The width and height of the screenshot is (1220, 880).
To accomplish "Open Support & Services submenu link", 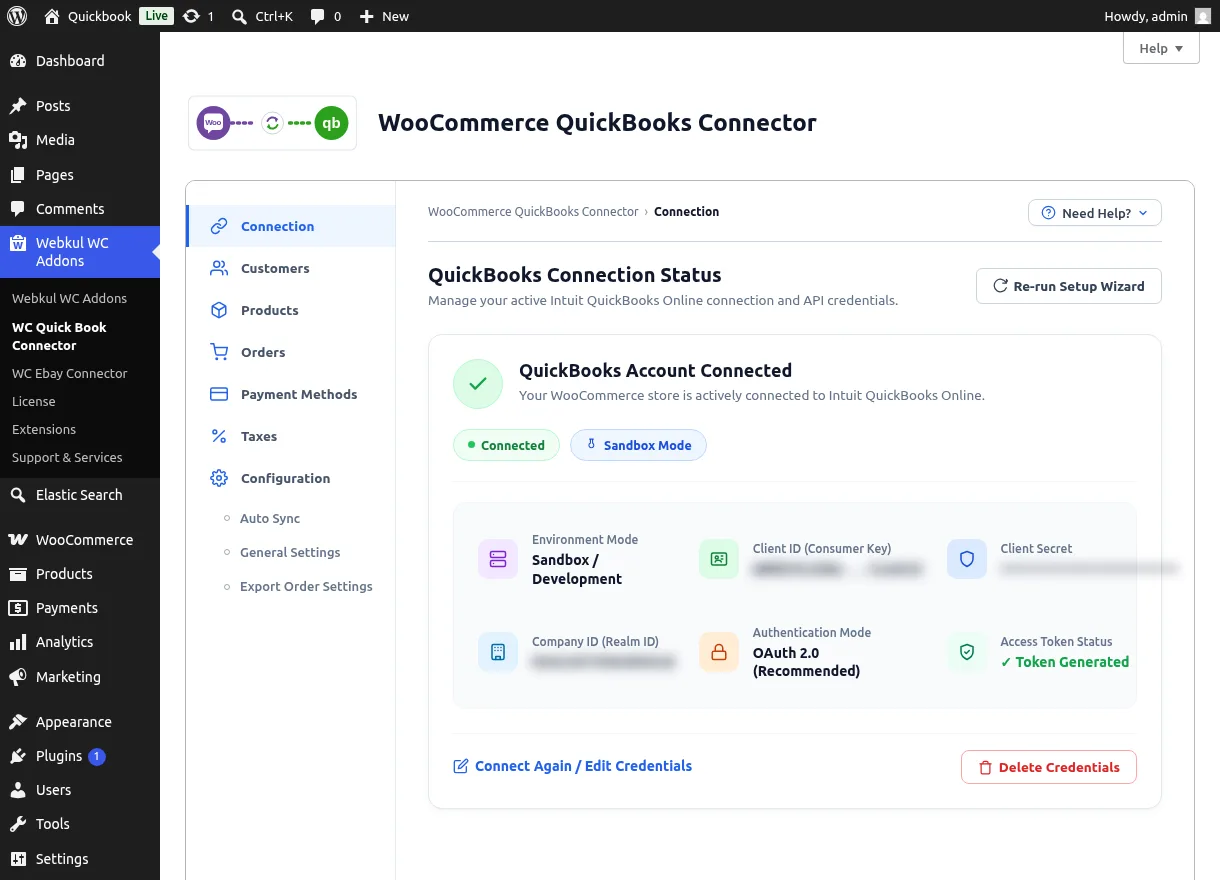I will click(67, 457).
